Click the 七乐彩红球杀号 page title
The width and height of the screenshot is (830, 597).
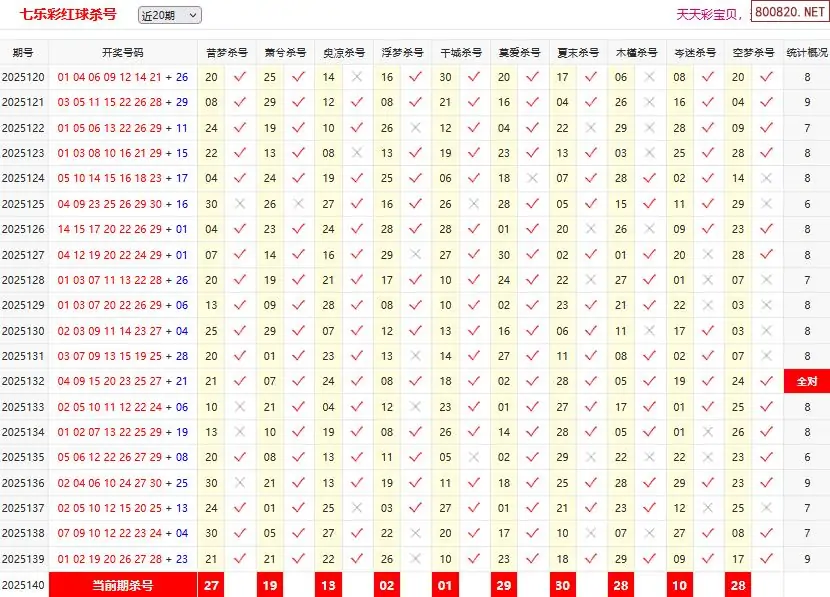[68, 15]
